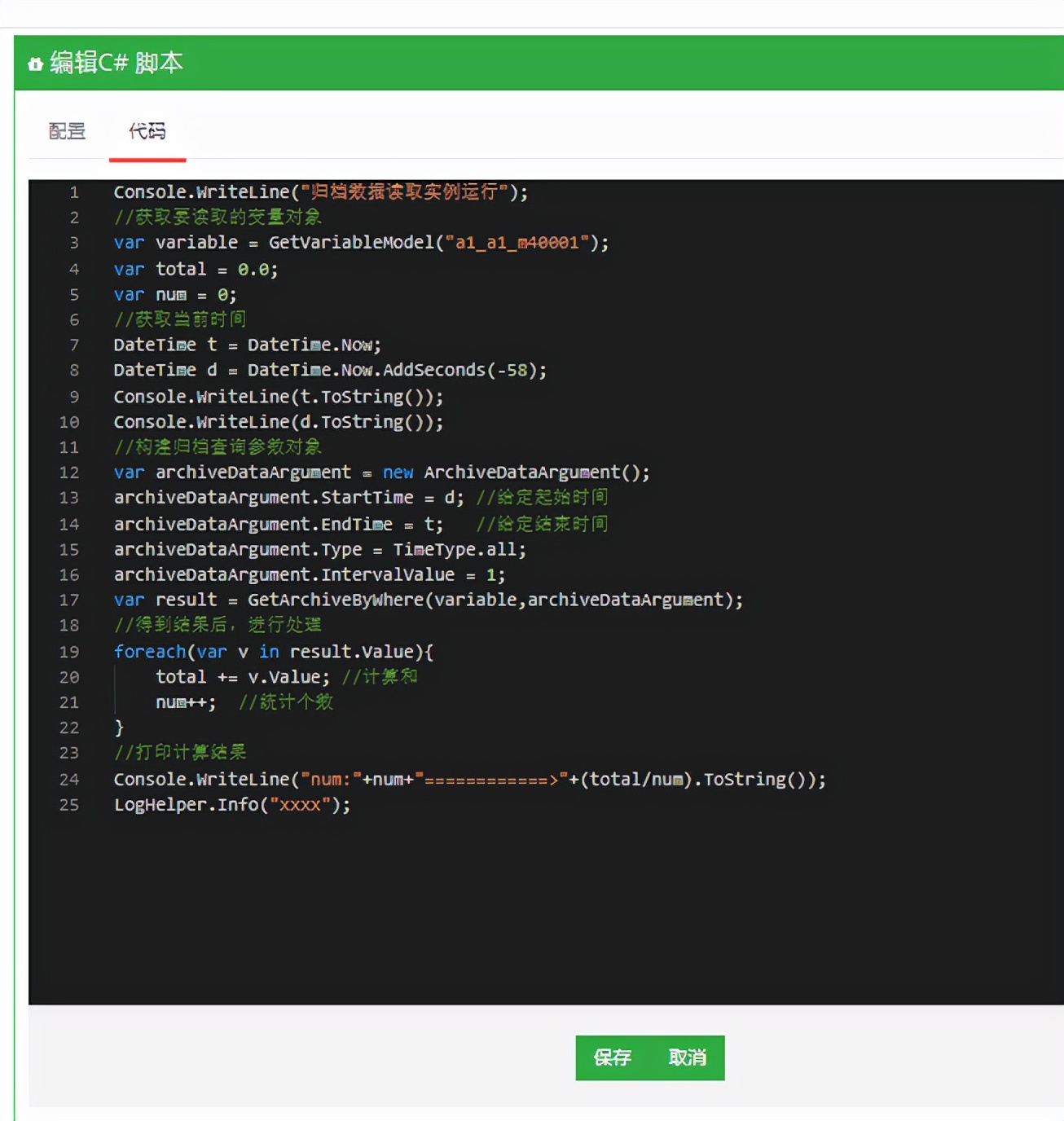Click the line var num = 0;

(175, 294)
